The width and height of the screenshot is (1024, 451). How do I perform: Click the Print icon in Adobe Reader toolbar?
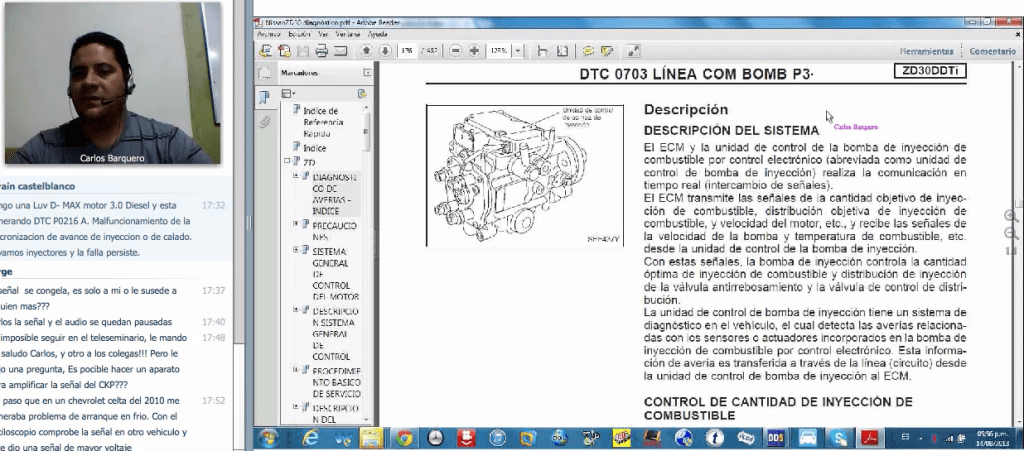322,50
